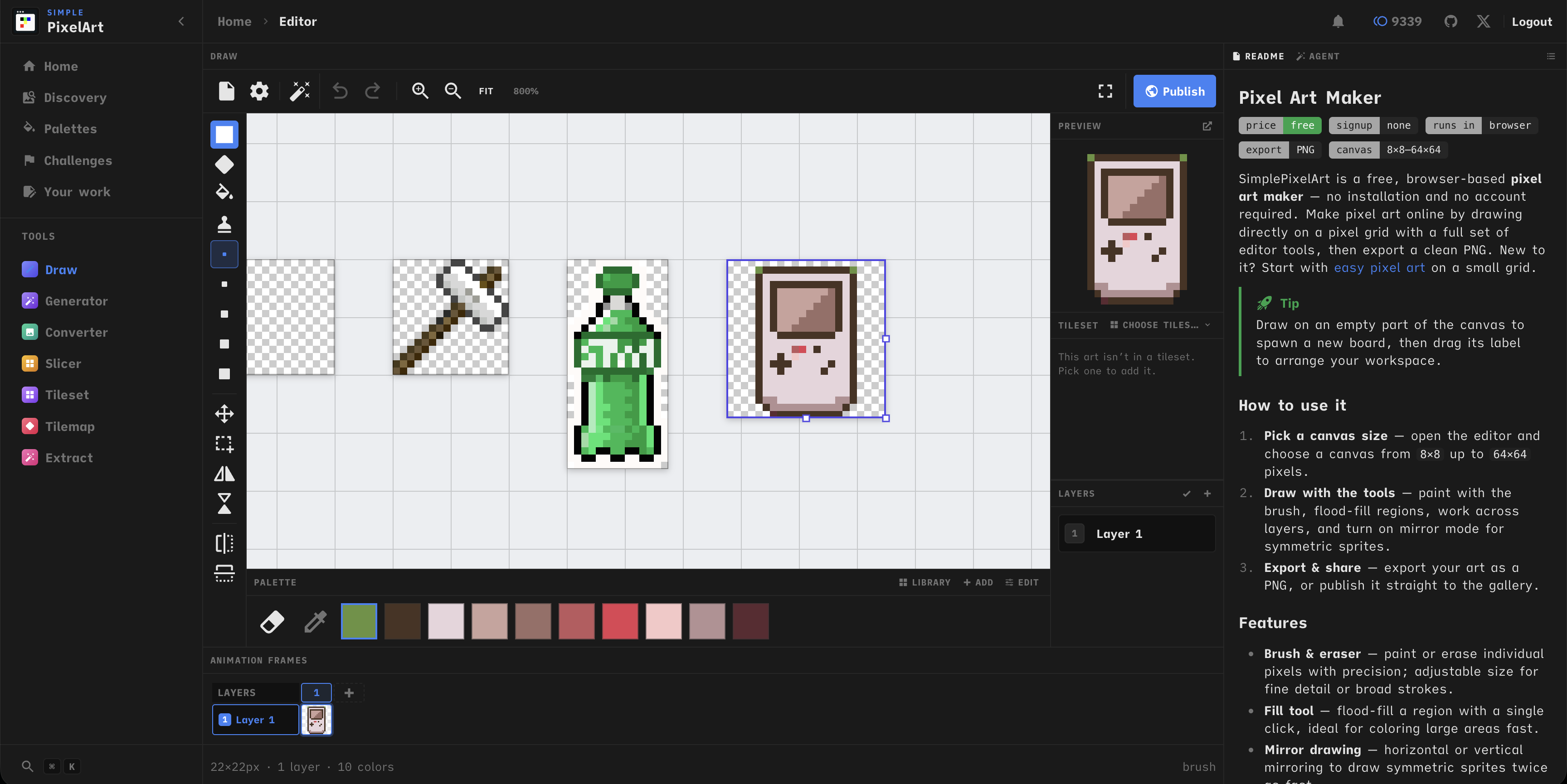Toggle vertical mirror drawing mode

click(224, 573)
